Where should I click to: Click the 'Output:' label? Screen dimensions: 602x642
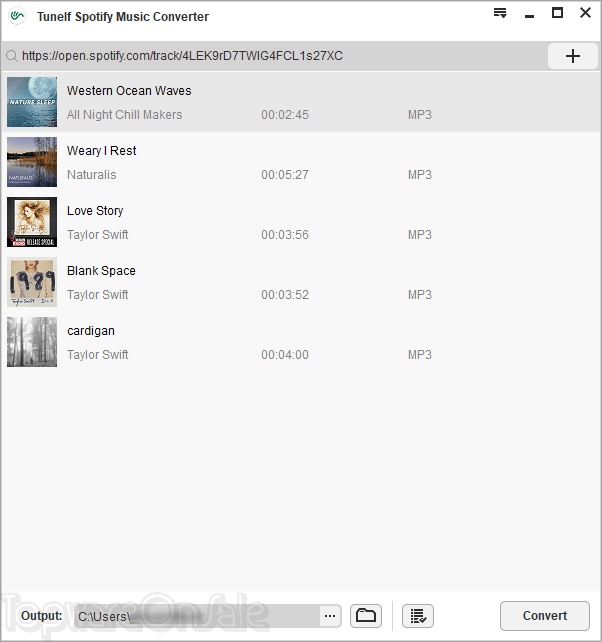pyautogui.click(x=42, y=615)
